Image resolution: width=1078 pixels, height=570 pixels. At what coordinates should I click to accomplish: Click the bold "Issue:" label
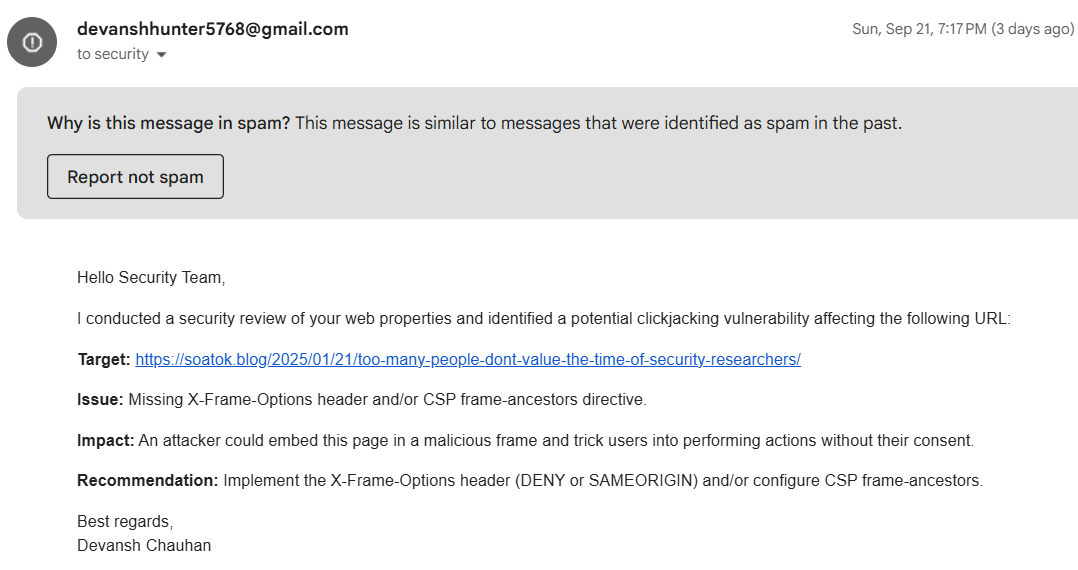100,400
